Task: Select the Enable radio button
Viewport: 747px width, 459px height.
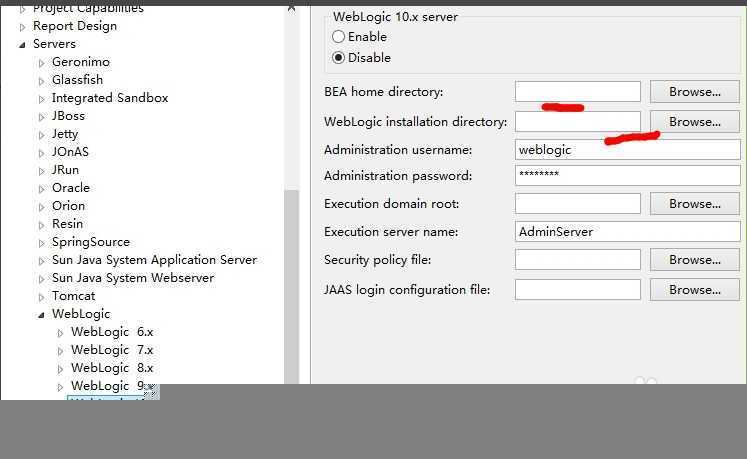Action: click(338, 37)
